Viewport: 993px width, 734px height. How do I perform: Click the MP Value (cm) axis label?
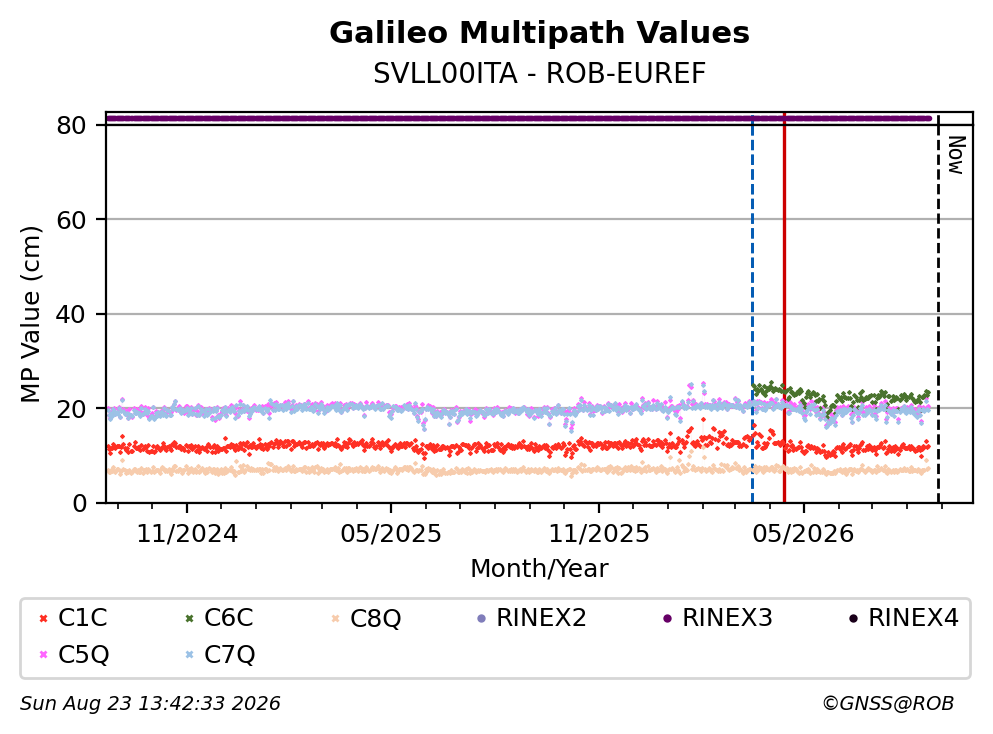click(30, 314)
